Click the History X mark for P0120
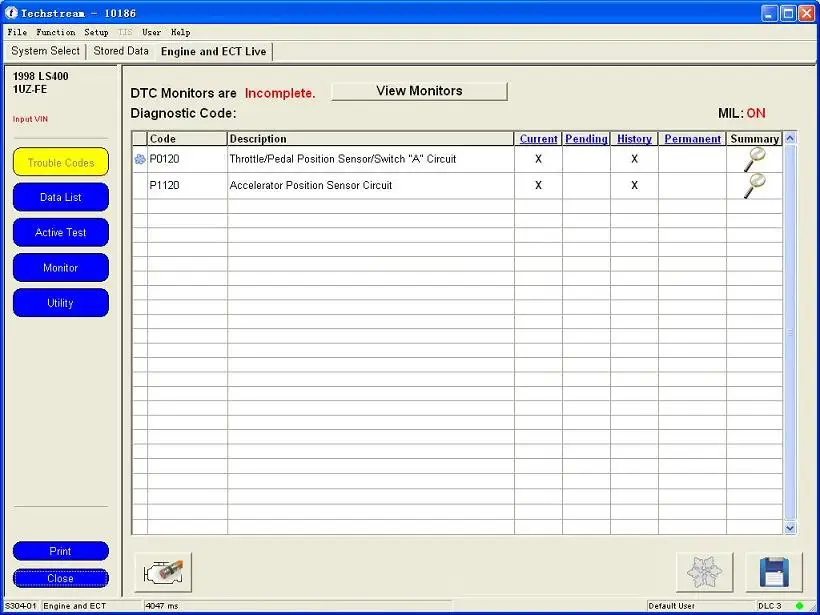 pyautogui.click(x=634, y=160)
